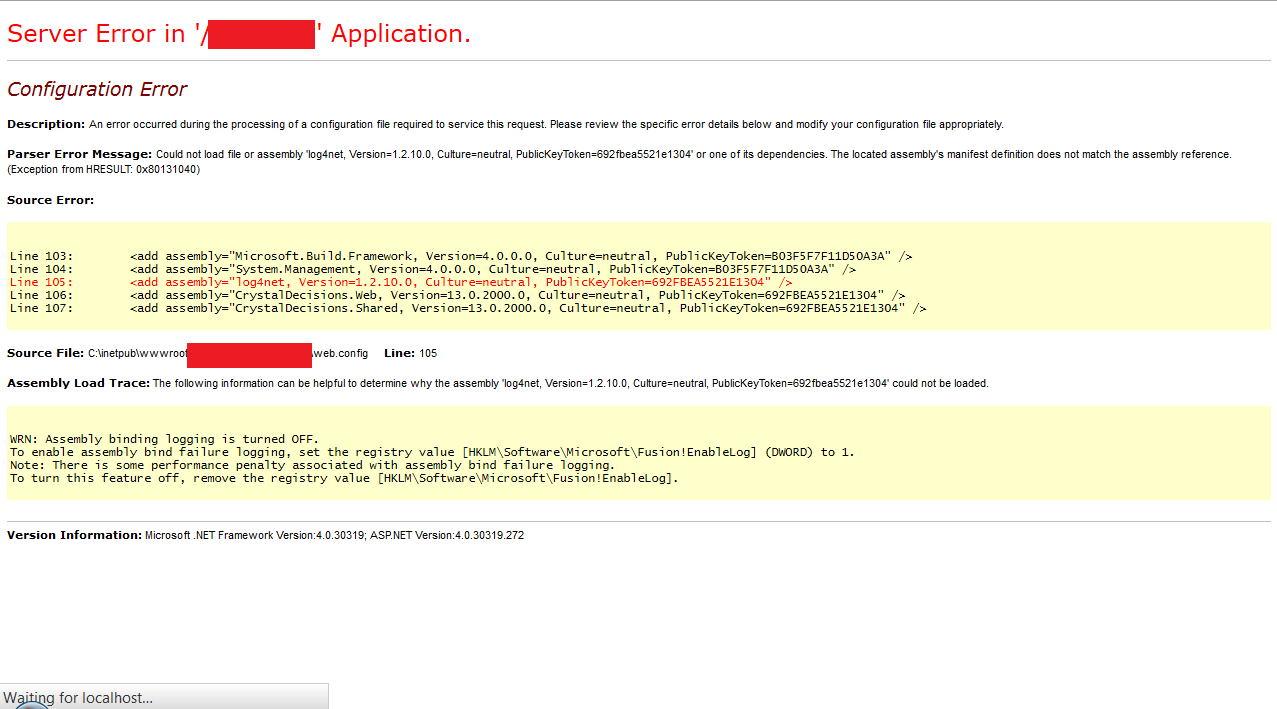Click the 'Assembly Load Trace:' label
The height and width of the screenshot is (709, 1277).
[x=78, y=383]
